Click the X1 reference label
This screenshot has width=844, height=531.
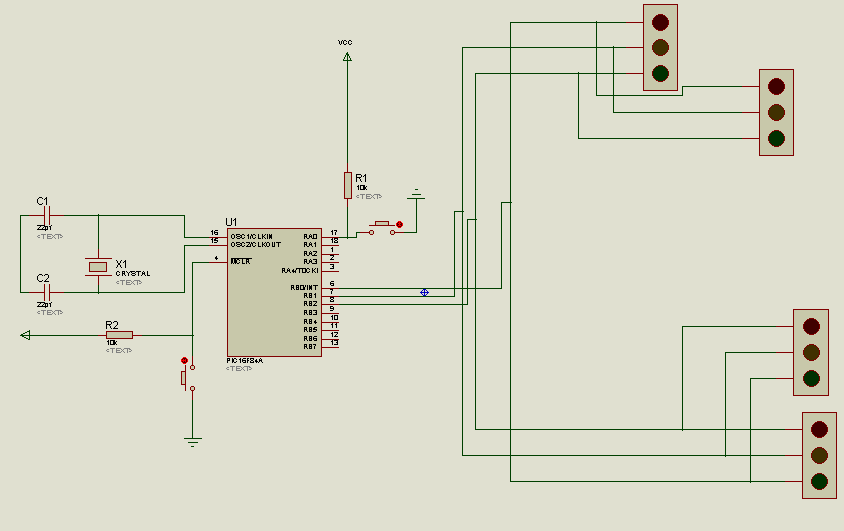point(121,264)
